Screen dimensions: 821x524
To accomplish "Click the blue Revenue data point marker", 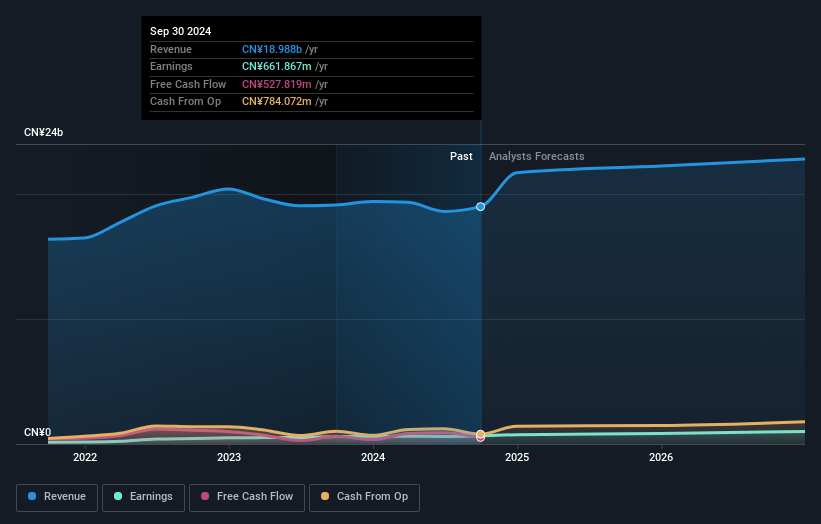I will [480, 207].
